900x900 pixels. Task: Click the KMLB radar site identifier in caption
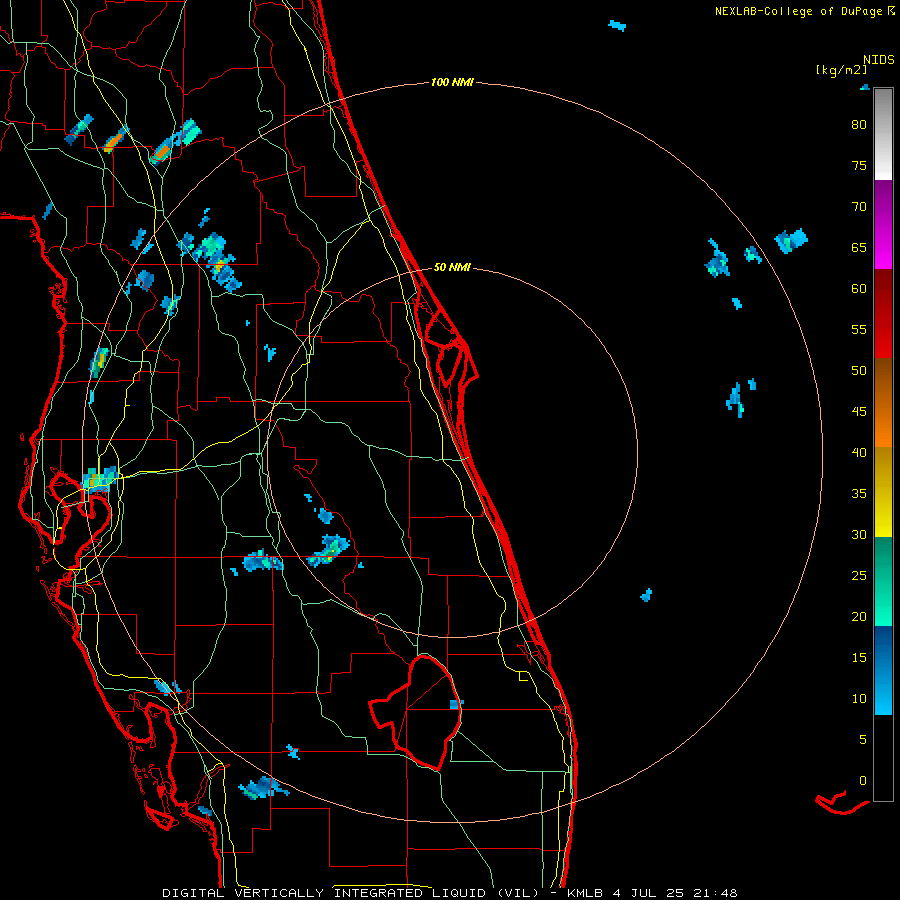[x=585, y=893]
